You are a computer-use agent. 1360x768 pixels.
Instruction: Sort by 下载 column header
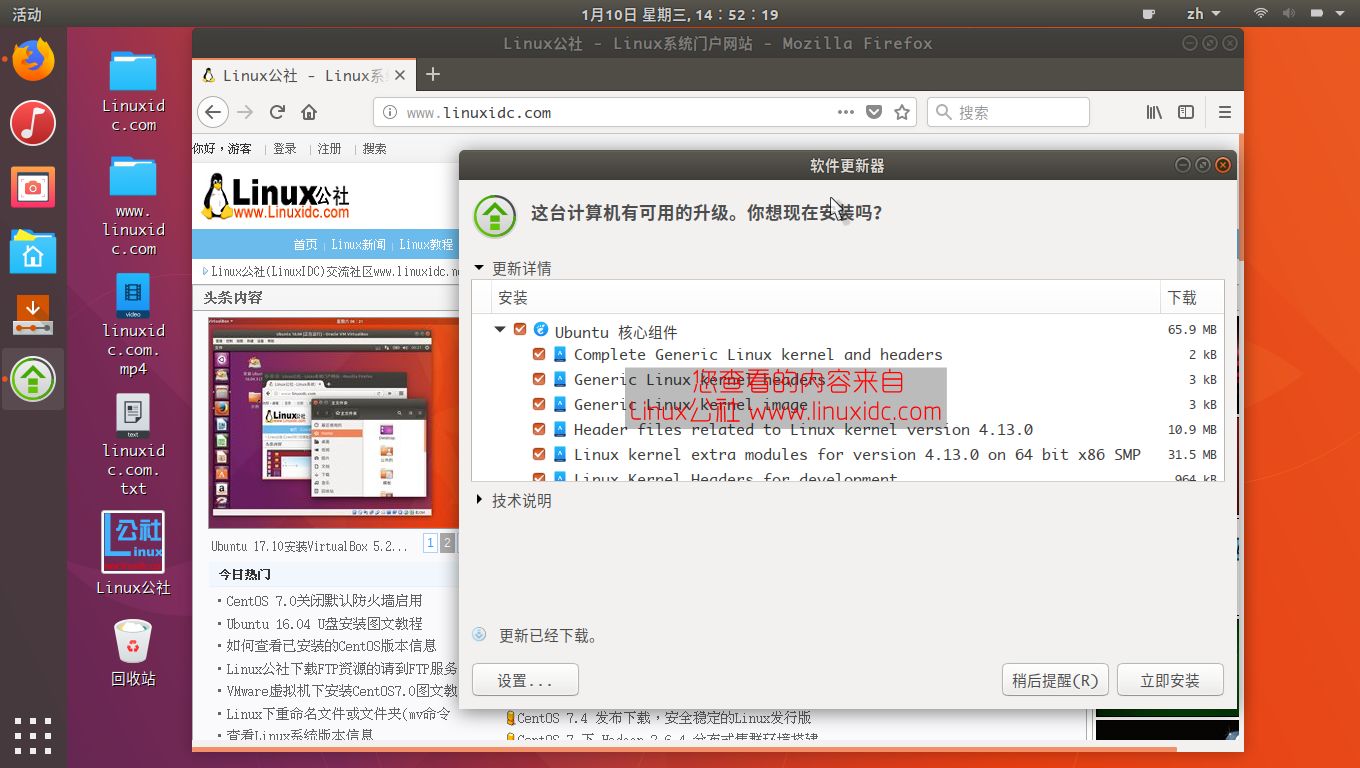1193,297
